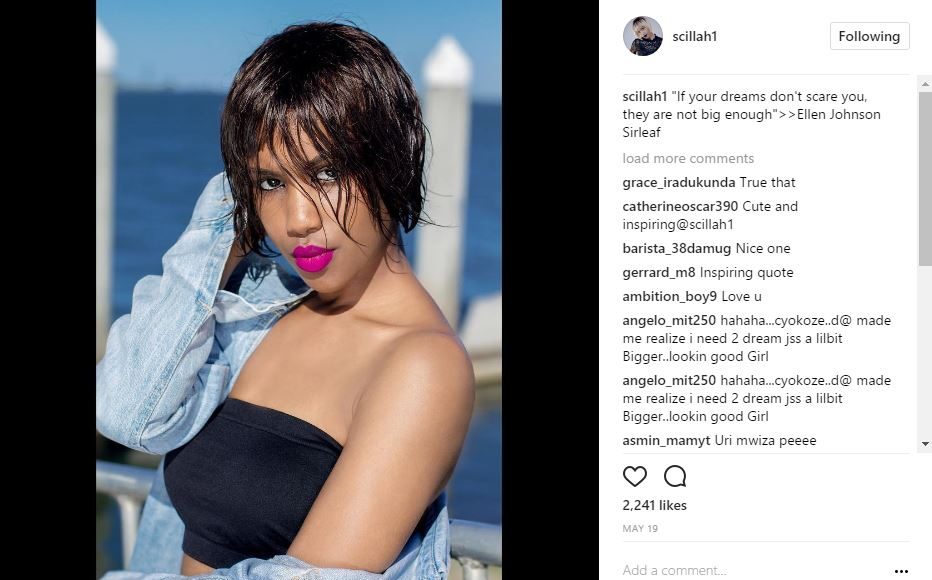Expand load more comments
This screenshot has width=932, height=580.
click(x=688, y=159)
